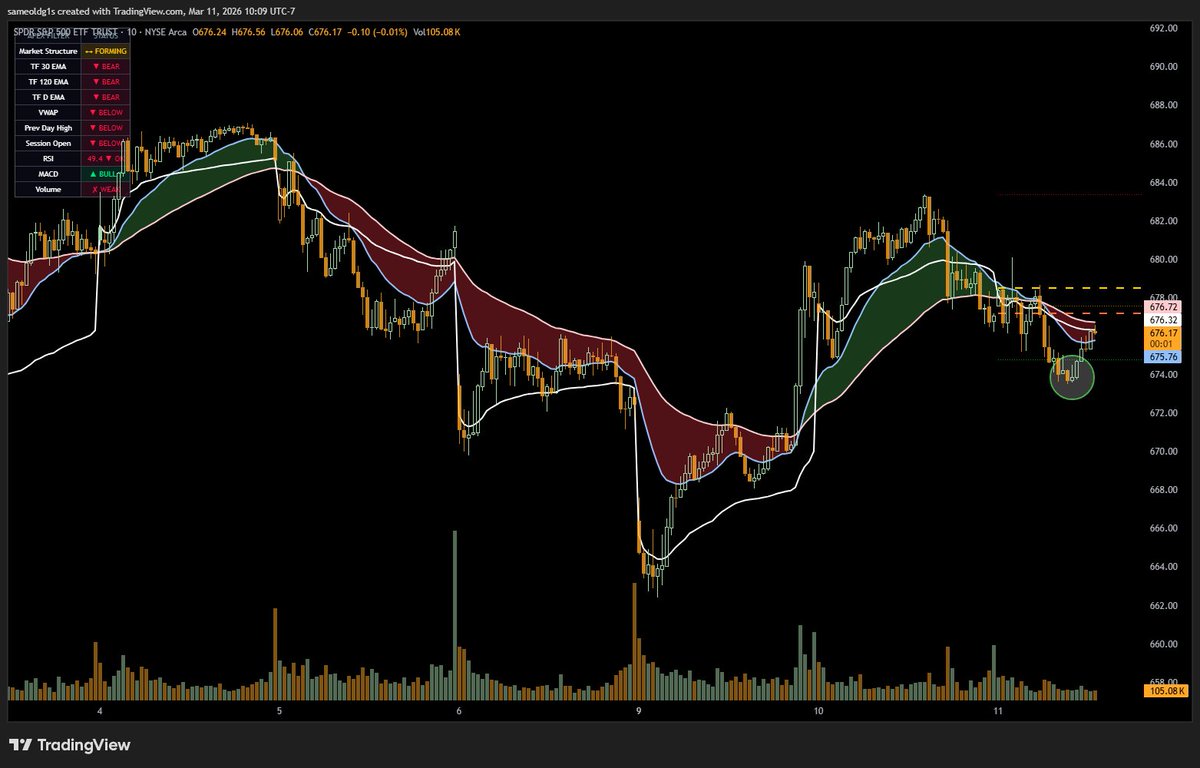This screenshot has width=1200, height=768.
Task: Click the pink 676.72 price label
Action: tap(1163, 308)
